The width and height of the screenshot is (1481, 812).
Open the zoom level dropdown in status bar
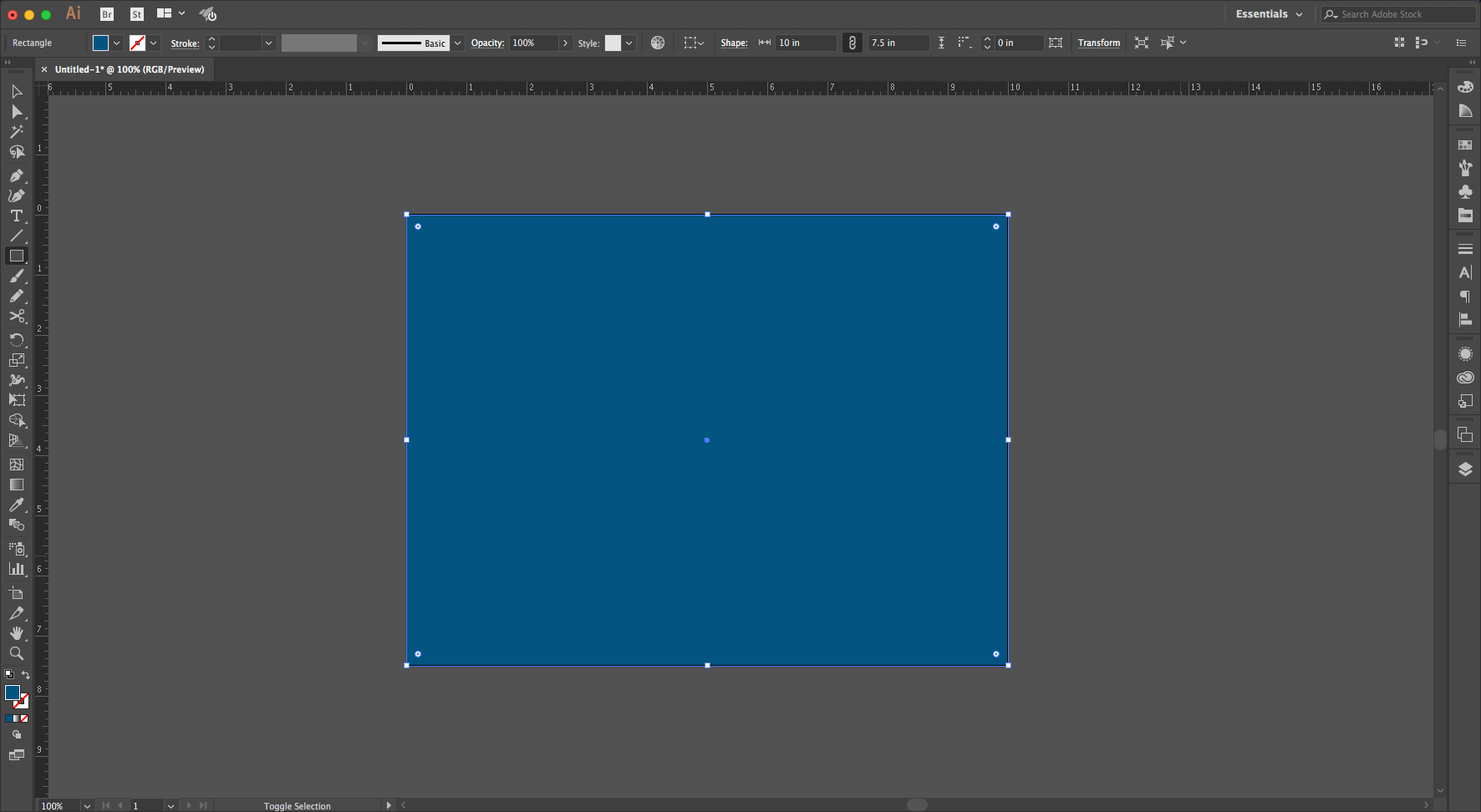(x=87, y=805)
